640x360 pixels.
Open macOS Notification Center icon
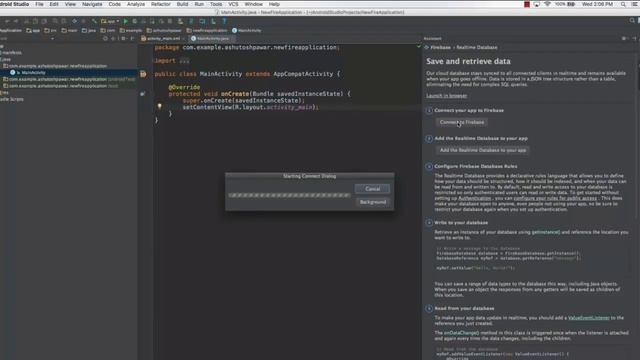tap(636, 4)
